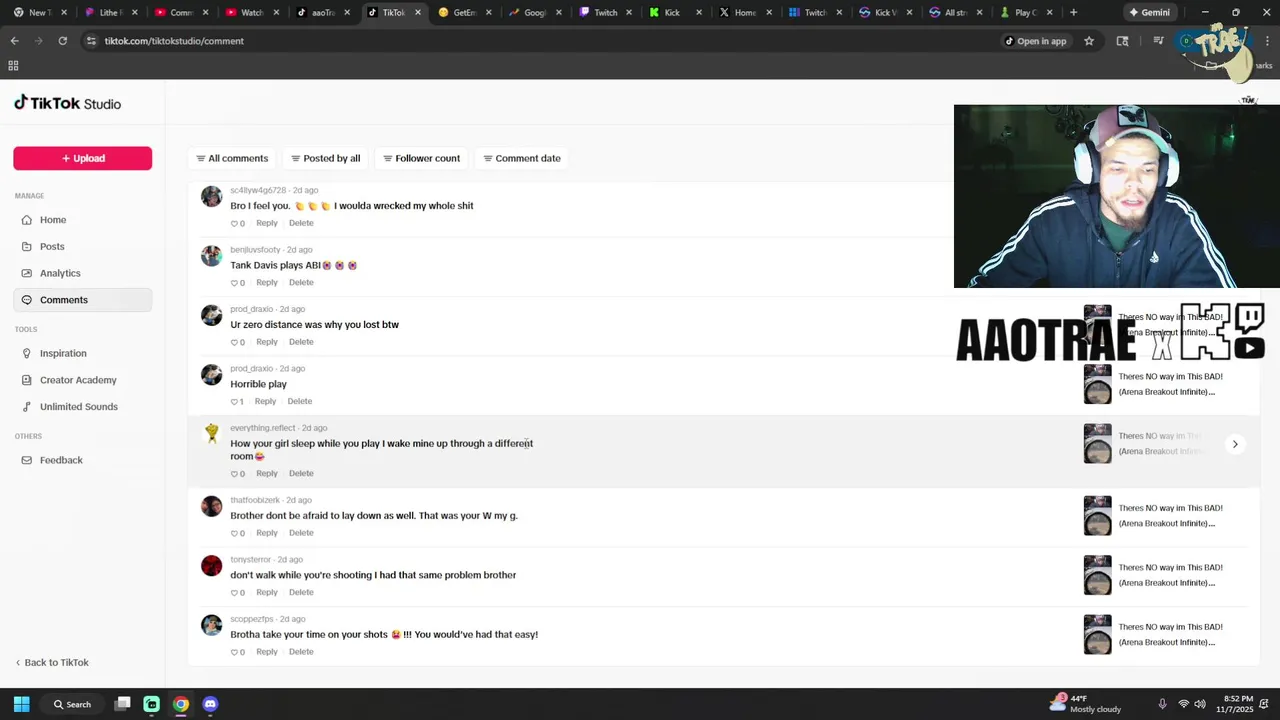Open Windows taskbar Search
The height and width of the screenshot is (720, 1280).
click(x=72, y=704)
